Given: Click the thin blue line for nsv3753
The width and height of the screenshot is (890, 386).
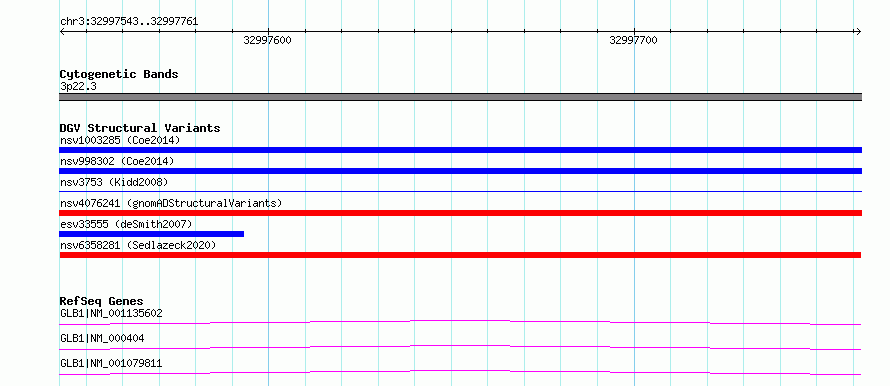Looking at the screenshot, I should point(460,192).
